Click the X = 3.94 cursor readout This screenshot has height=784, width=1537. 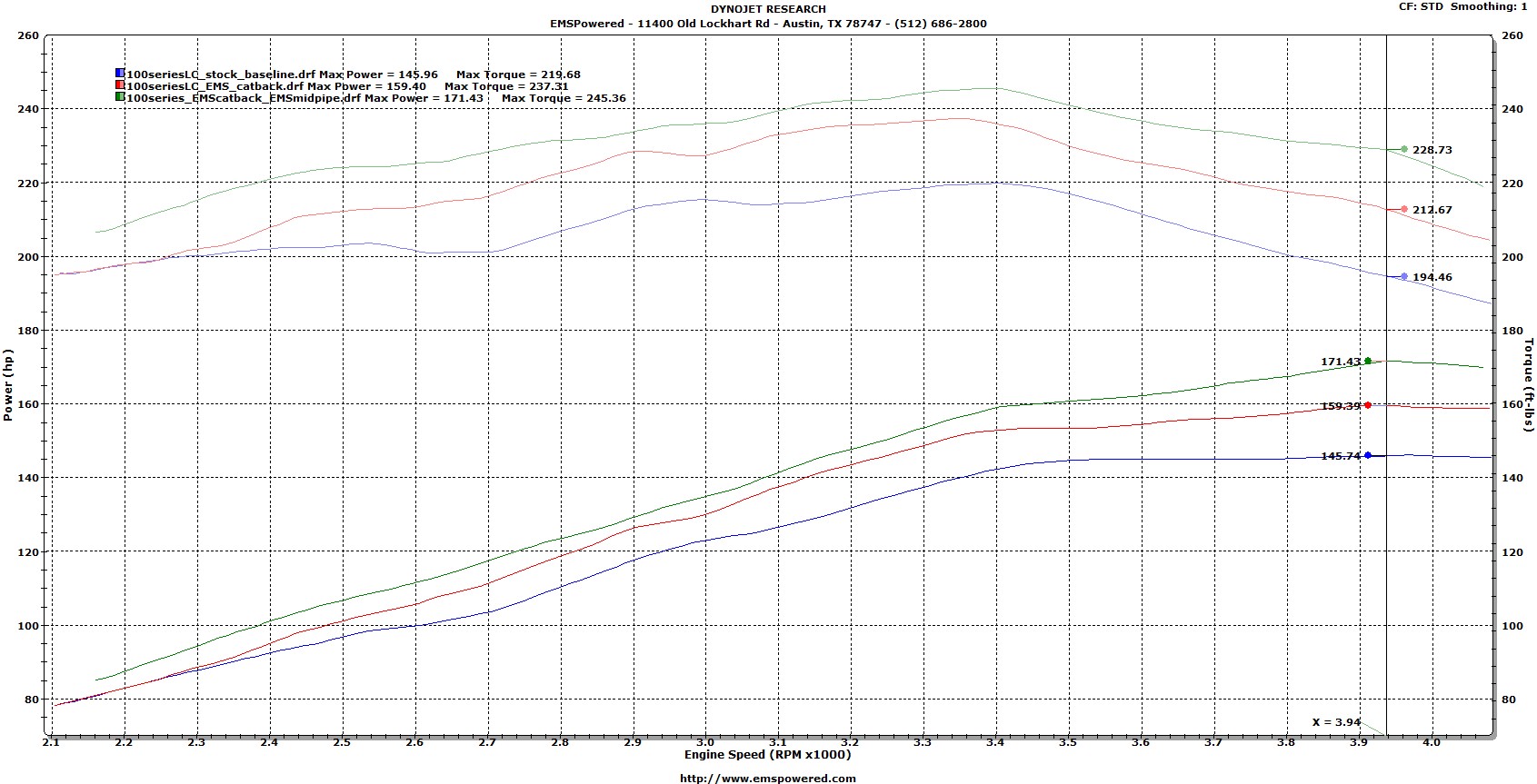coord(1336,722)
